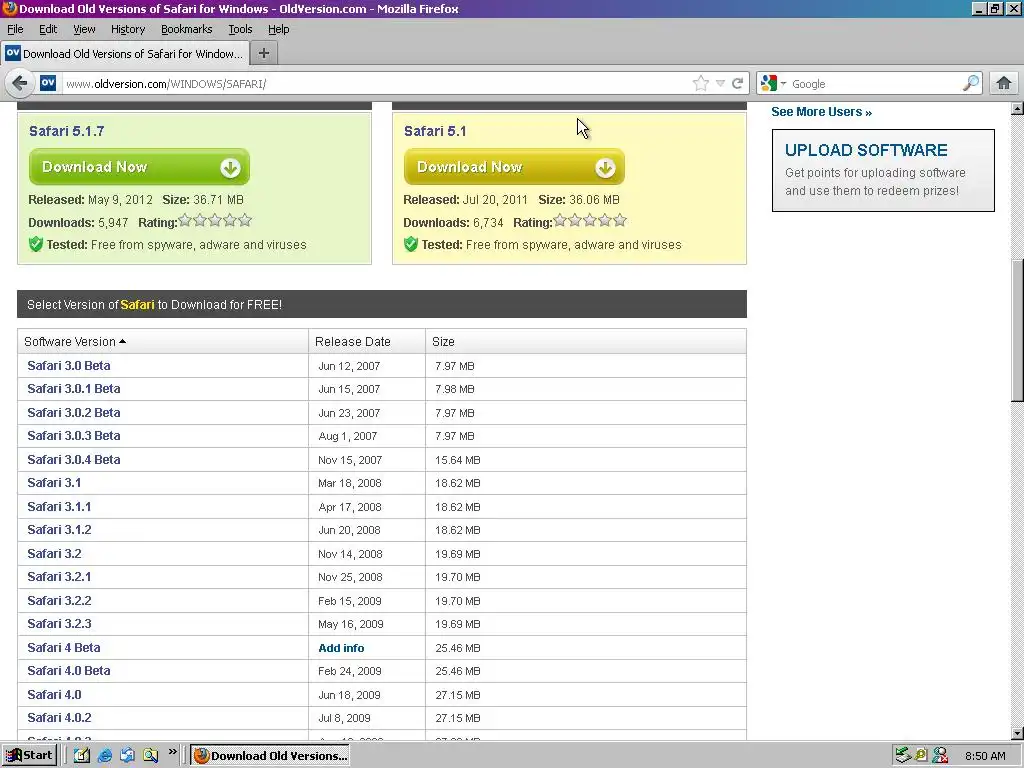Open Safari 4.0.2 version link
Image resolution: width=1024 pixels, height=768 pixels.
[59, 718]
